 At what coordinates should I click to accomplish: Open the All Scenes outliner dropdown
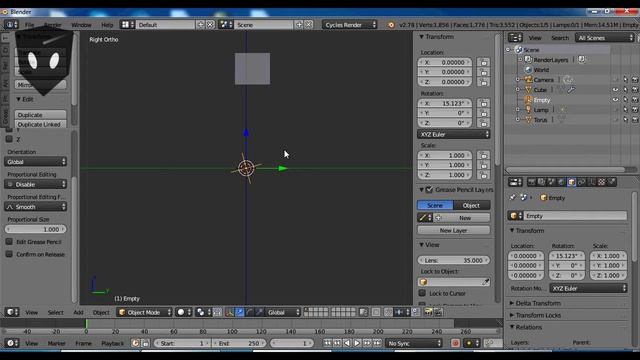coord(604,38)
